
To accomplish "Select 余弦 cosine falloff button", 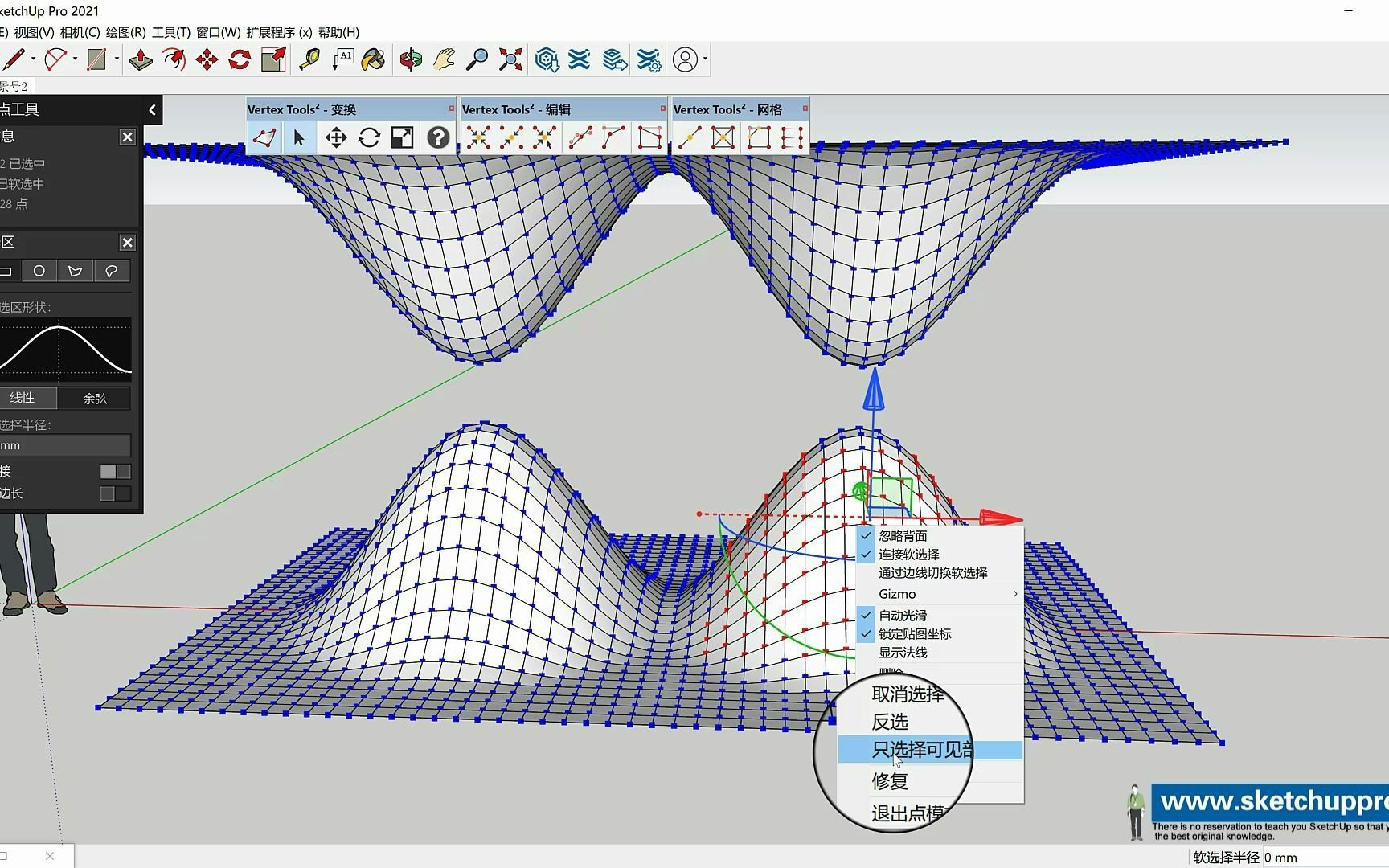I will point(95,398).
